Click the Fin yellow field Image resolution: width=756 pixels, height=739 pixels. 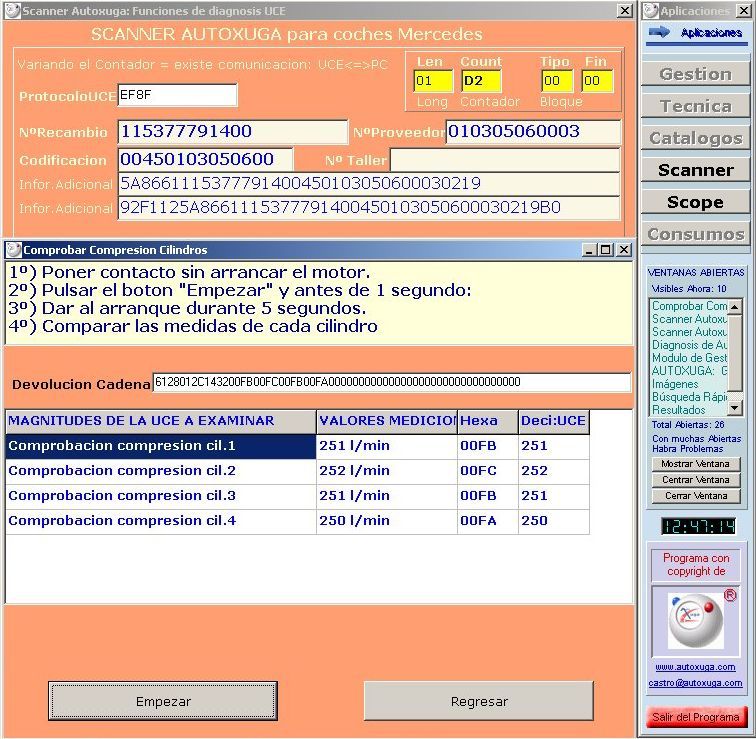coord(597,81)
